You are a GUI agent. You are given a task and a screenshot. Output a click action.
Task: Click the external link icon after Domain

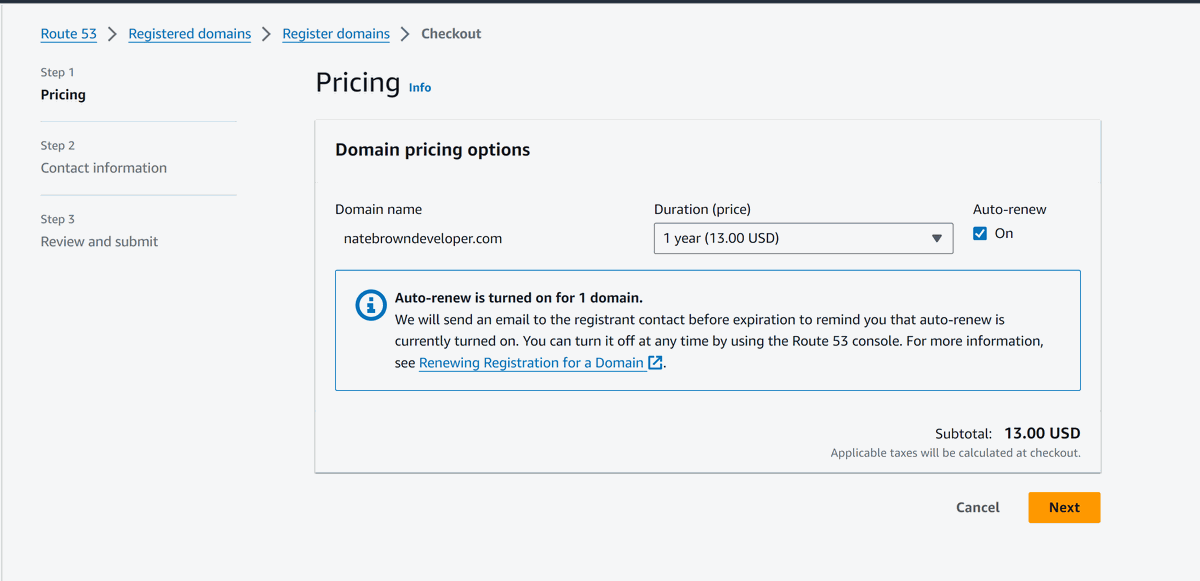click(655, 363)
